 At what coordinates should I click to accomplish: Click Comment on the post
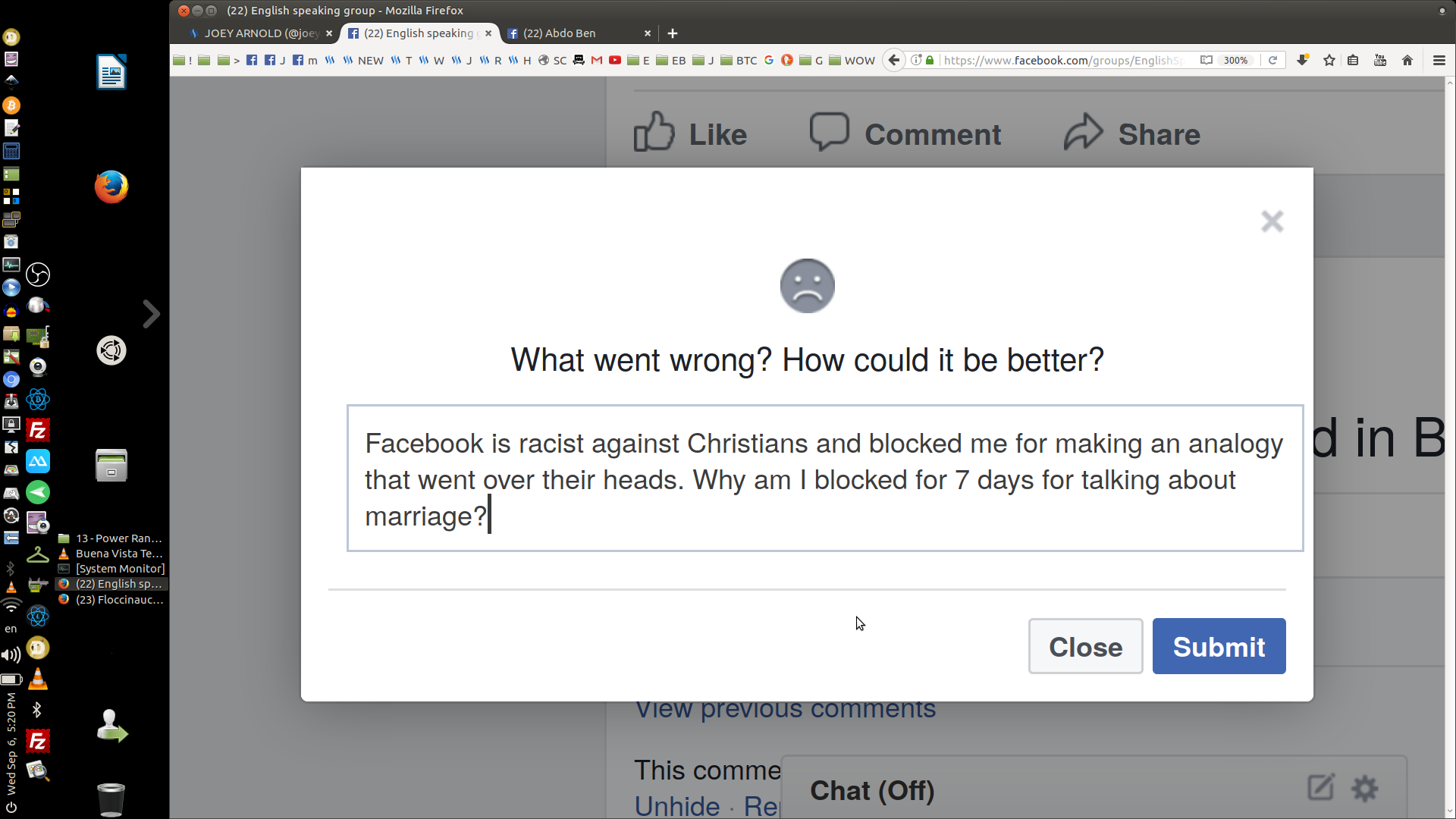[905, 133]
